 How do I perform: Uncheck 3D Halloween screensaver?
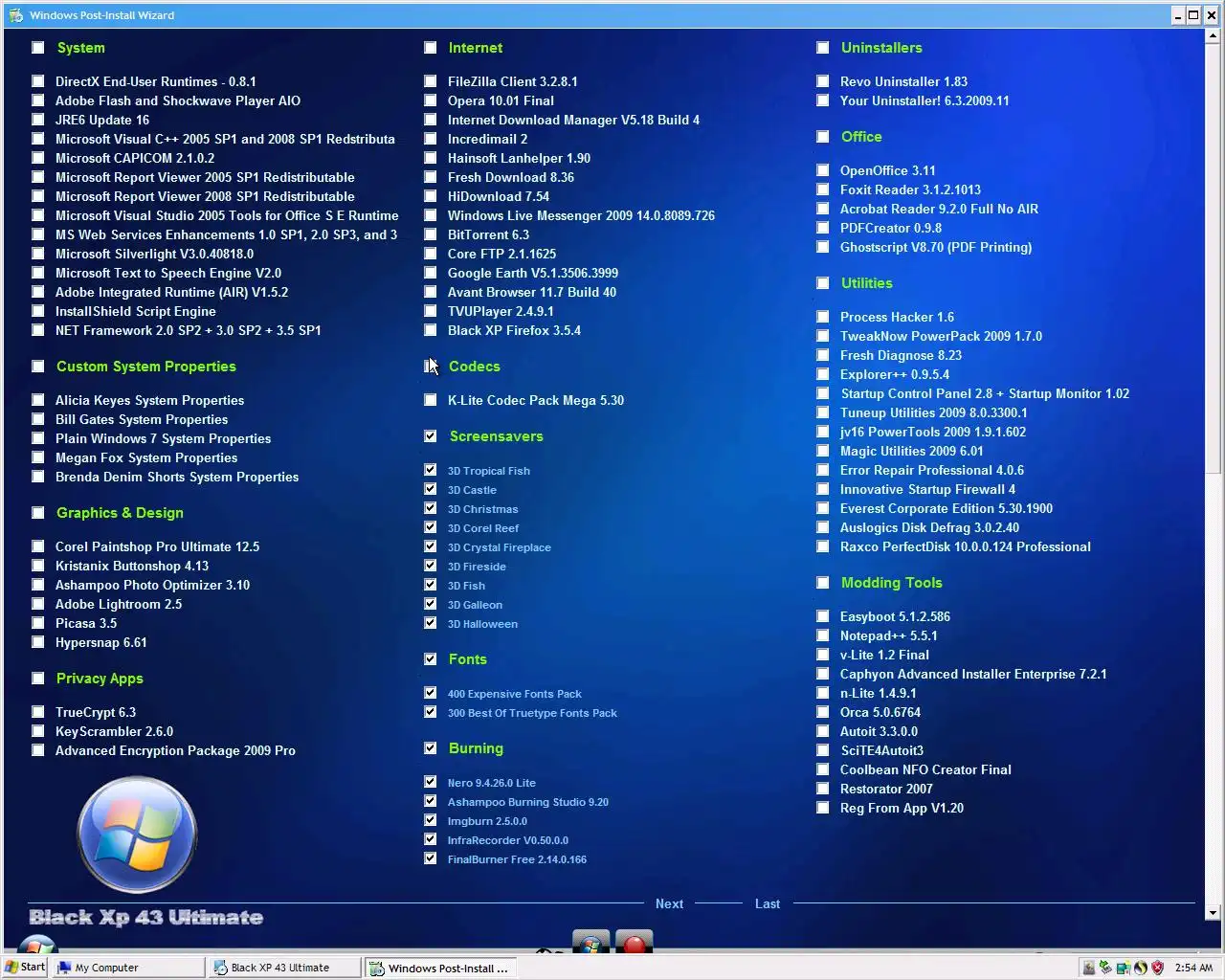[431, 623]
